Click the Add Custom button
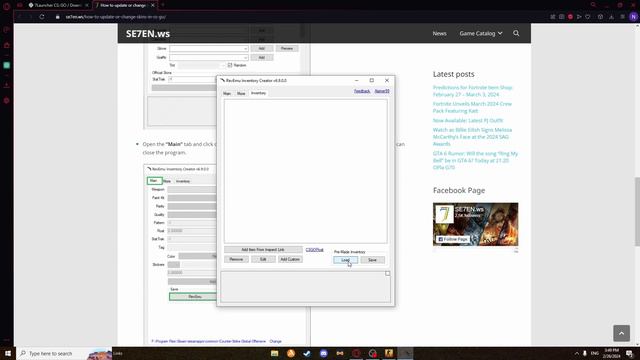Image resolution: width=640 pixels, height=360 pixels. click(290, 259)
